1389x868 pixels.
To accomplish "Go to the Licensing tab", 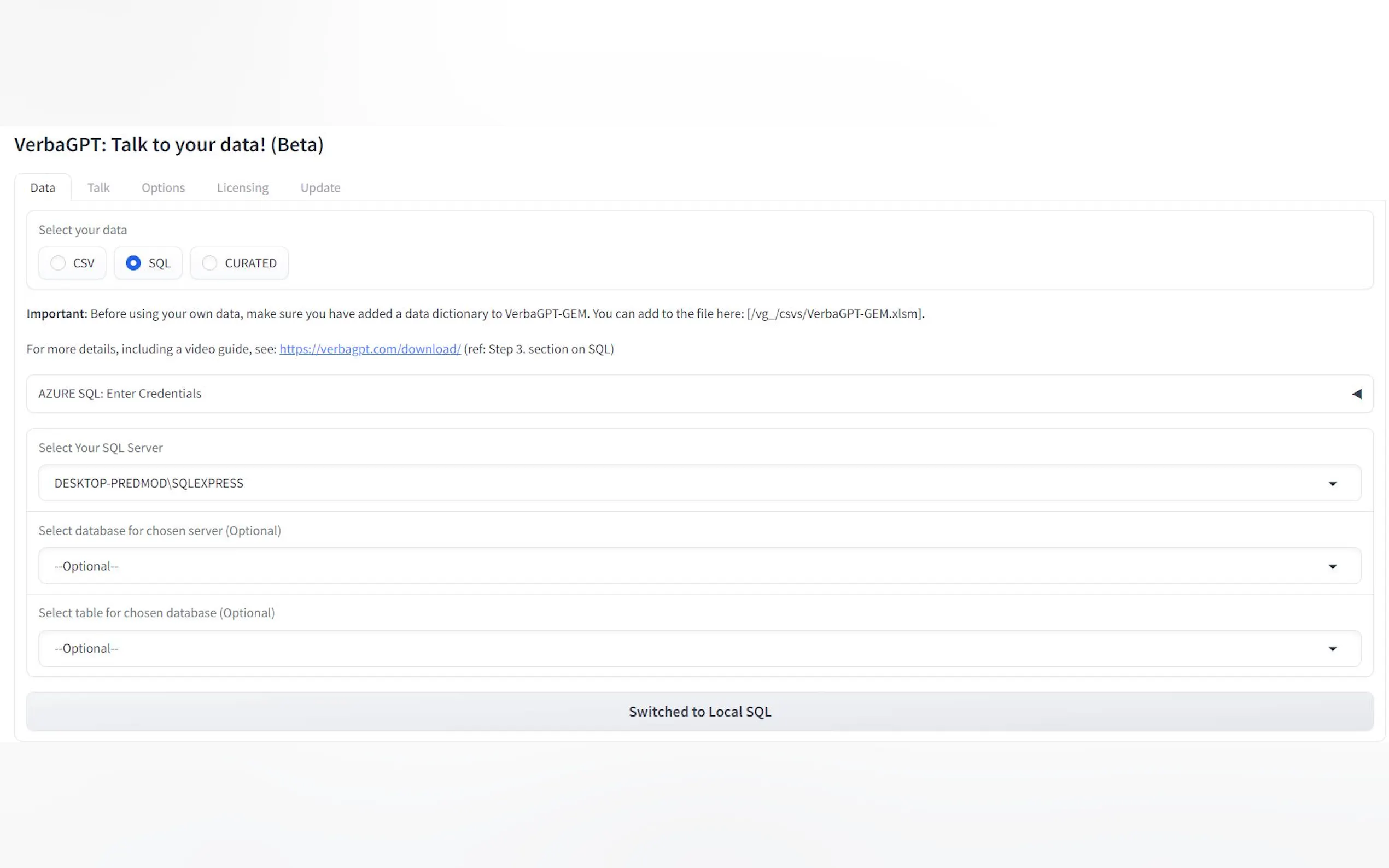I will click(242, 187).
